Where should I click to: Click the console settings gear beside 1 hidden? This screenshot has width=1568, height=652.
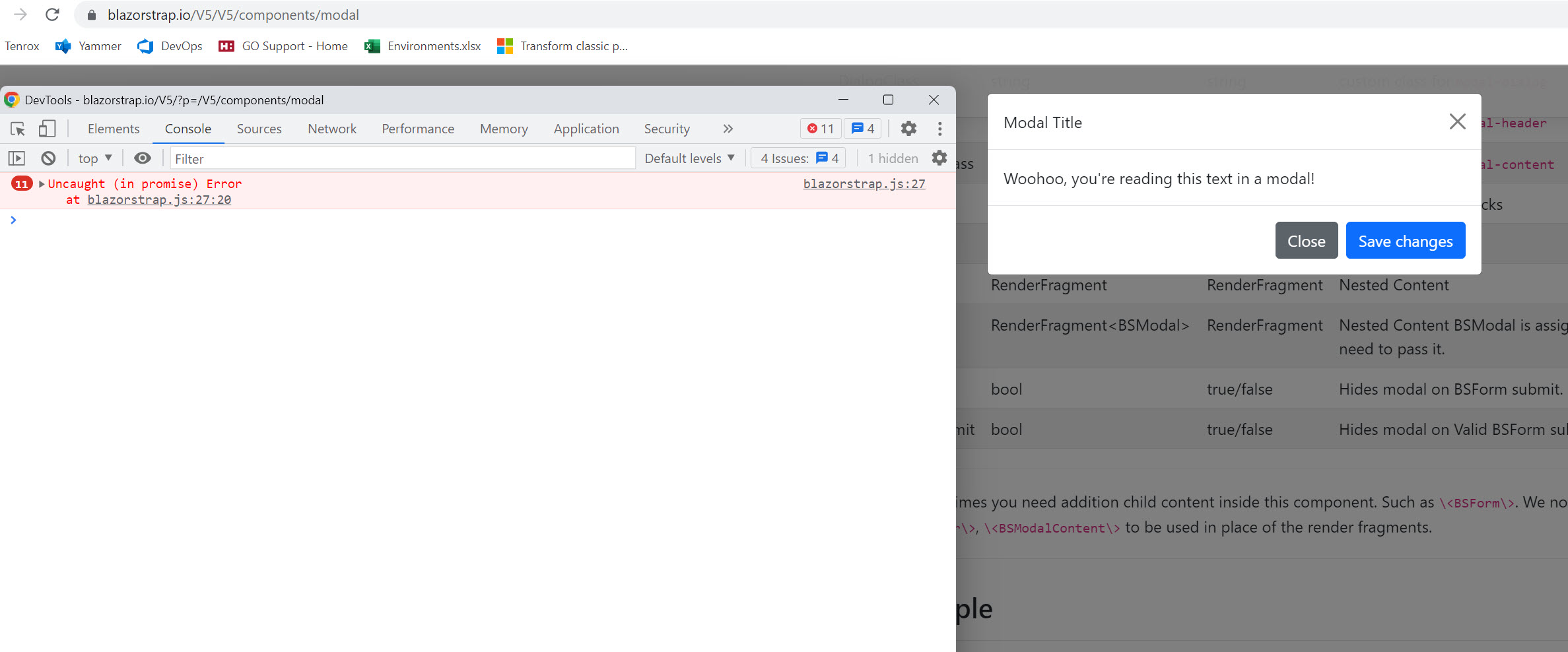coord(939,158)
